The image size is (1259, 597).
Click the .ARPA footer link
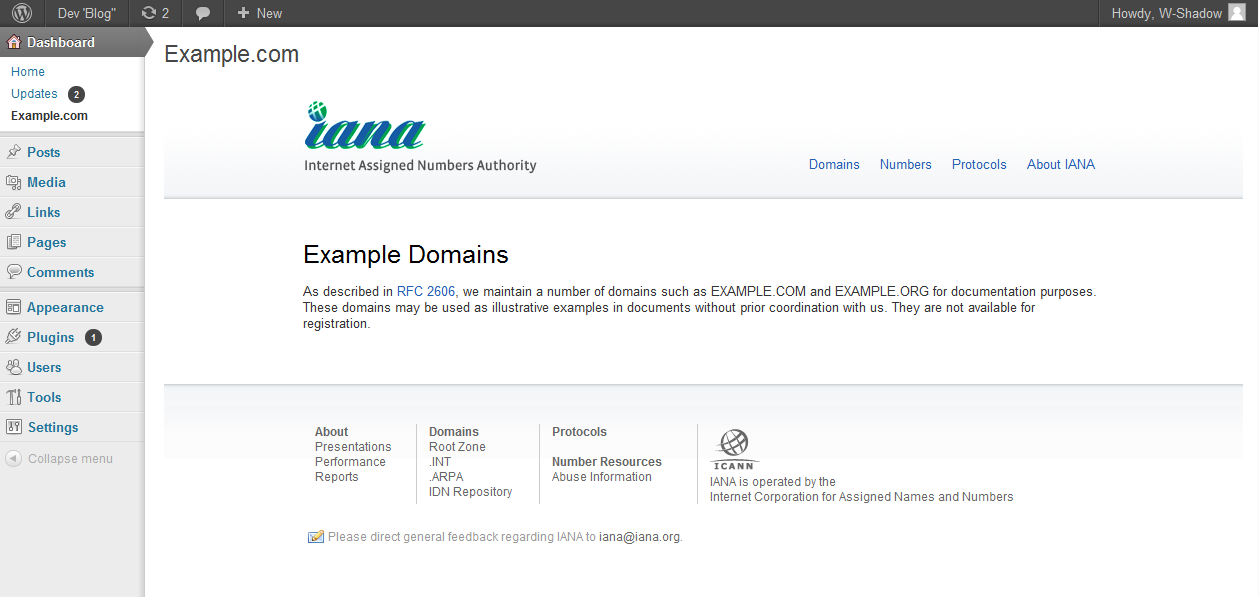point(446,477)
